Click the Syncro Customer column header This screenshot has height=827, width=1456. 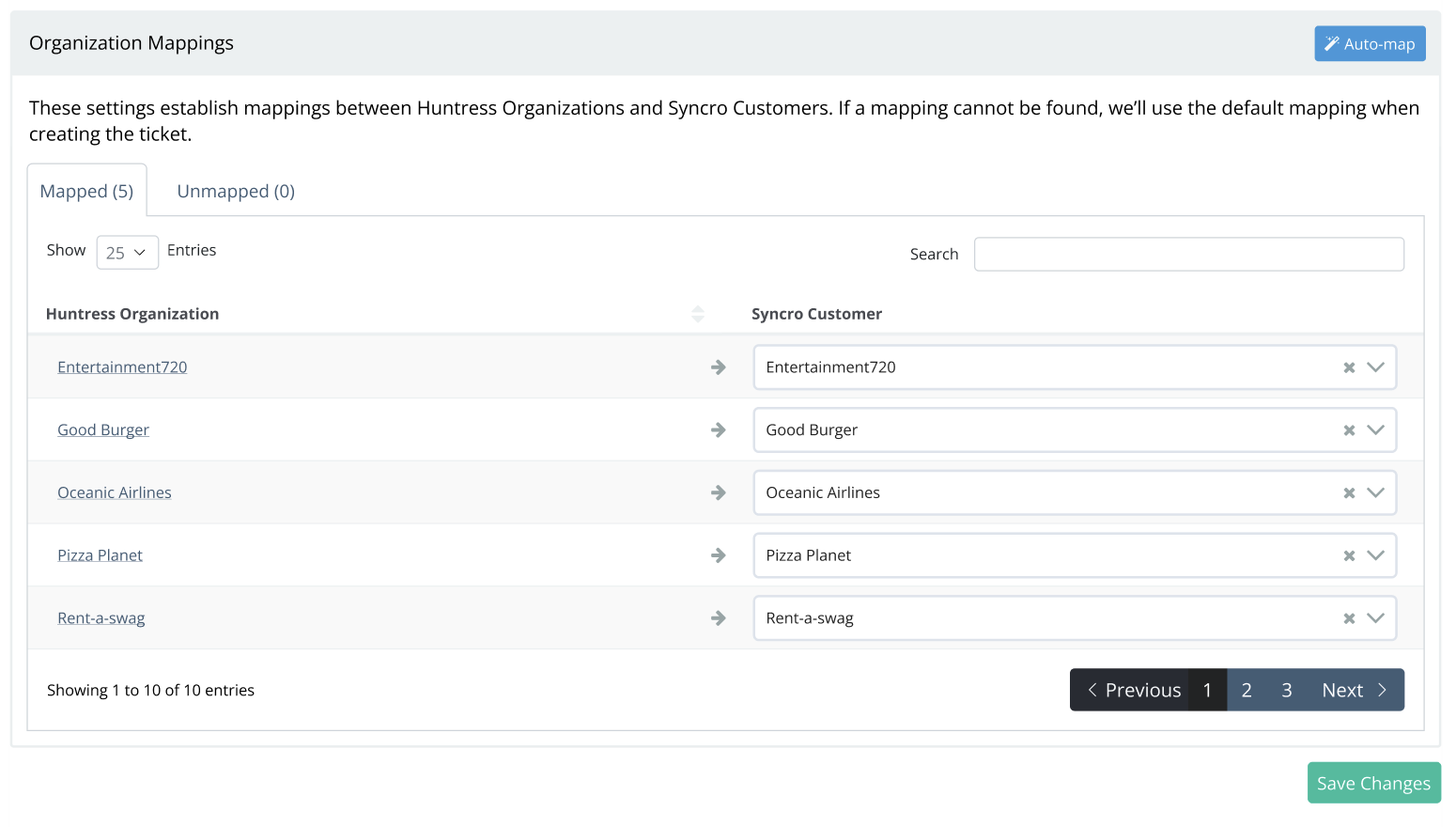[816, 314]
